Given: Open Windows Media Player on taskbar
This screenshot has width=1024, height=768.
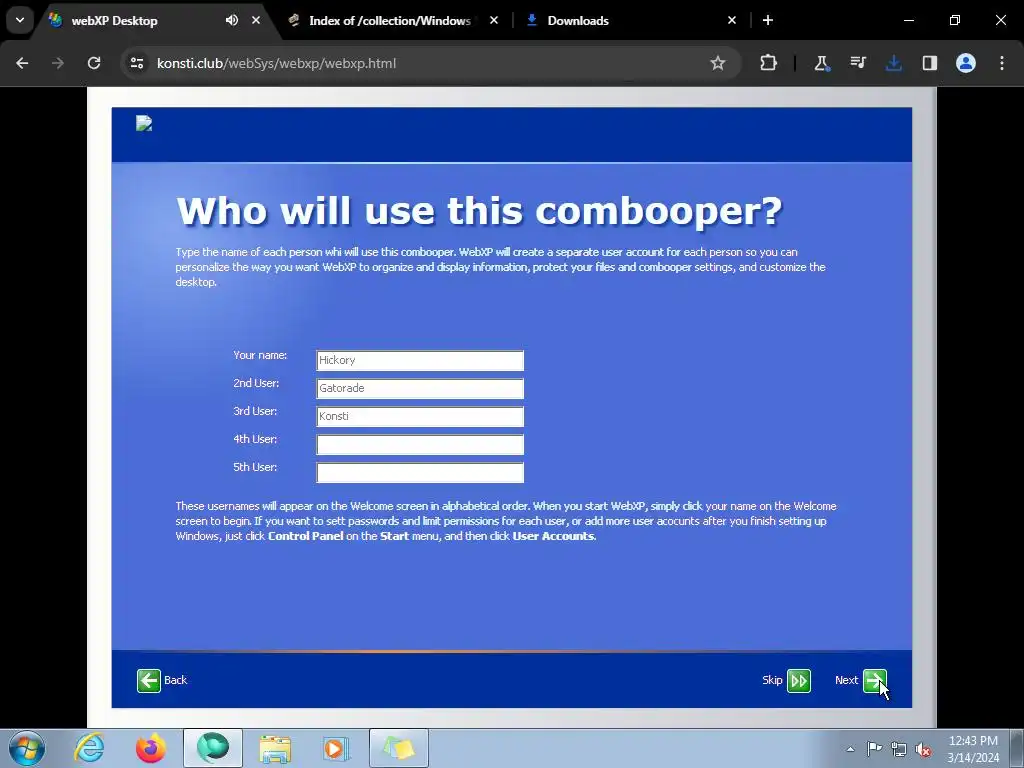Looking at the screenshot, I should click(337, 748).
